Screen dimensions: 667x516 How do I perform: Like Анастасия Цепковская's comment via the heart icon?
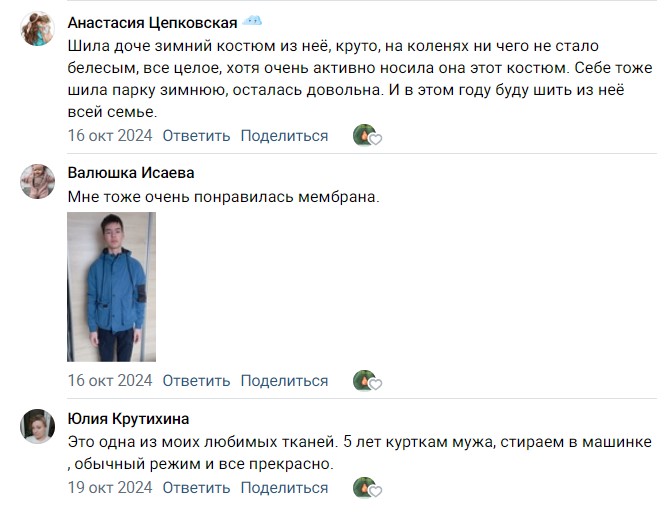[375, 139]
